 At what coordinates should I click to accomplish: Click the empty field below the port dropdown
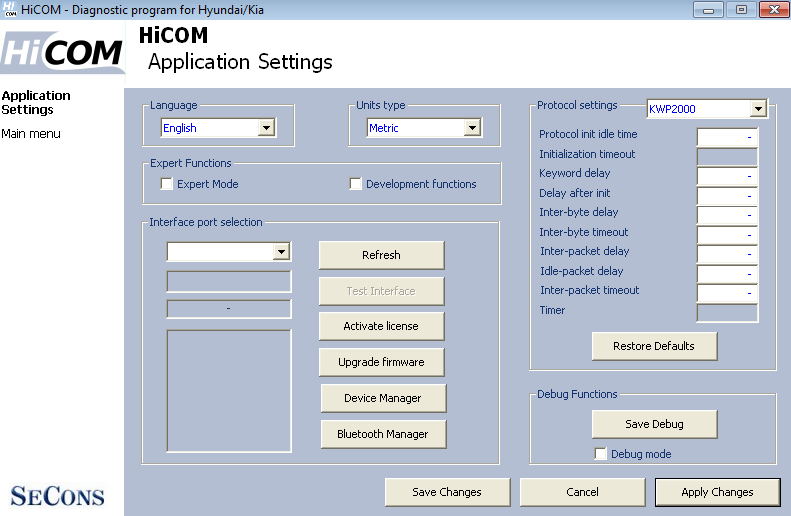(229, 281)
